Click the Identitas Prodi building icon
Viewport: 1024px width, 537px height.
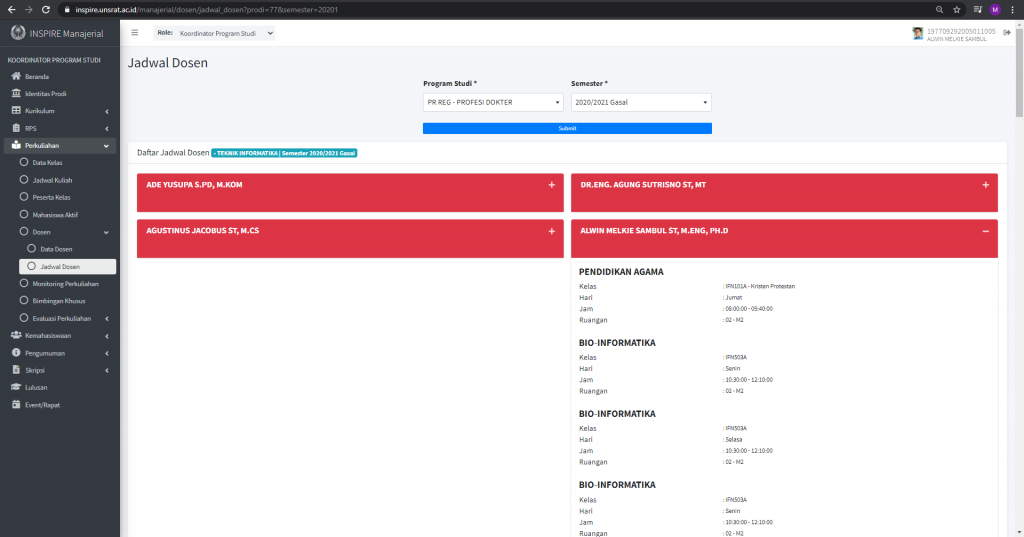16,93
